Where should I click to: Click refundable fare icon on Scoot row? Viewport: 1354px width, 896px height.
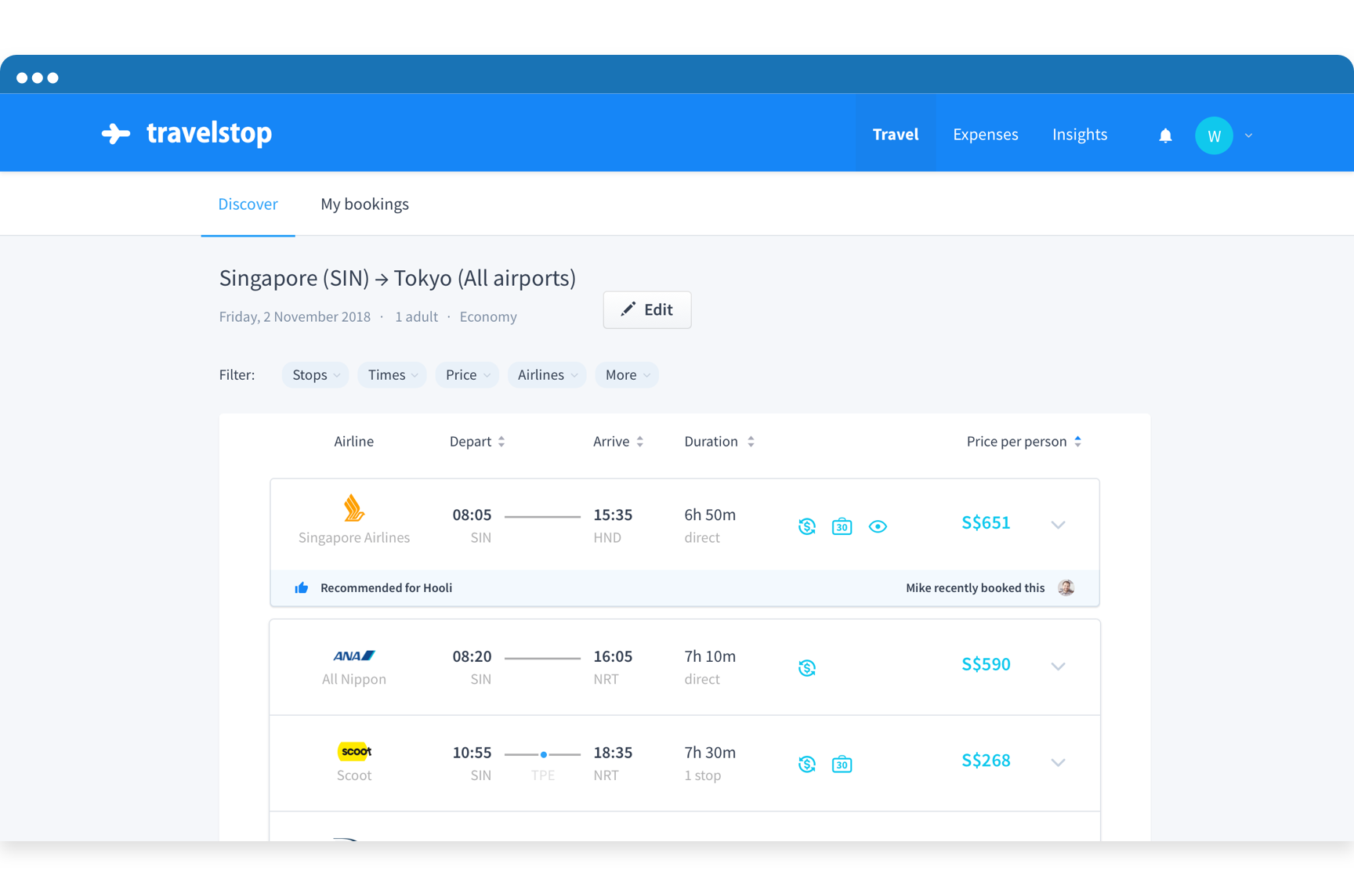[x=807, y=764]
